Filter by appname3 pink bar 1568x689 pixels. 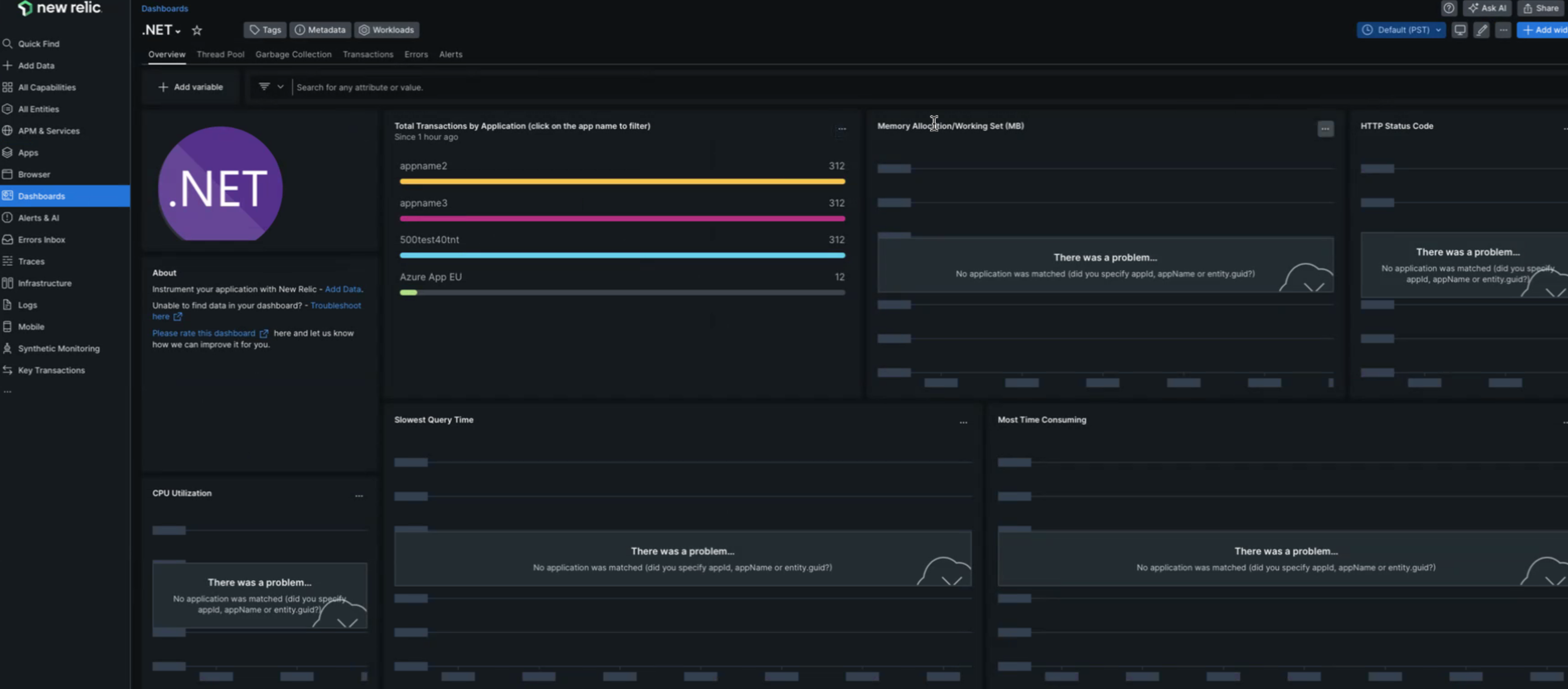pyautogui.click(x=622, y=219)
